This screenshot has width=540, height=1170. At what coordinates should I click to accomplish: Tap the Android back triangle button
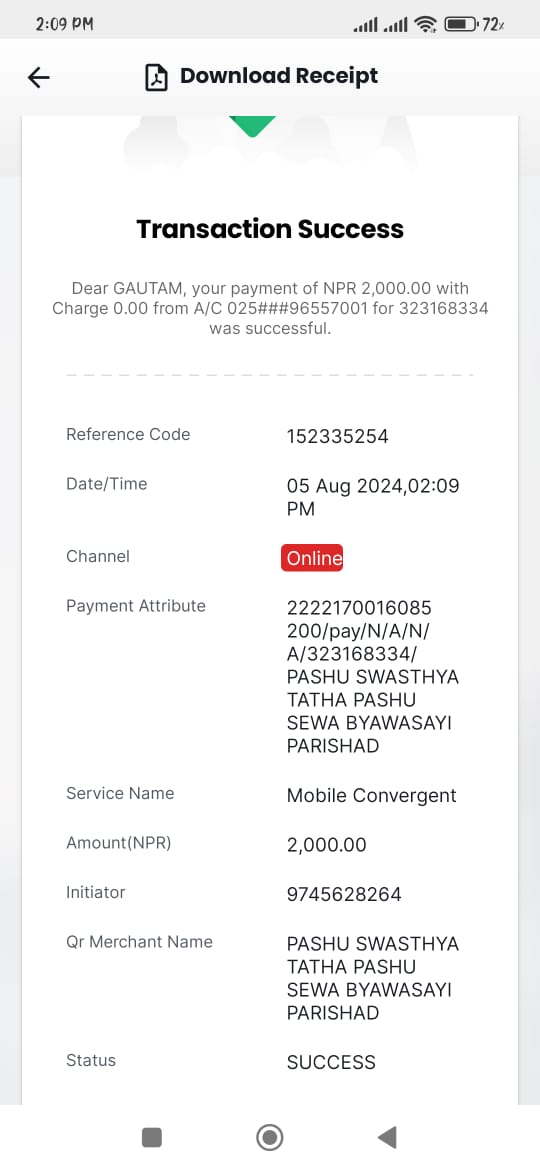[x=387, y=1137]
